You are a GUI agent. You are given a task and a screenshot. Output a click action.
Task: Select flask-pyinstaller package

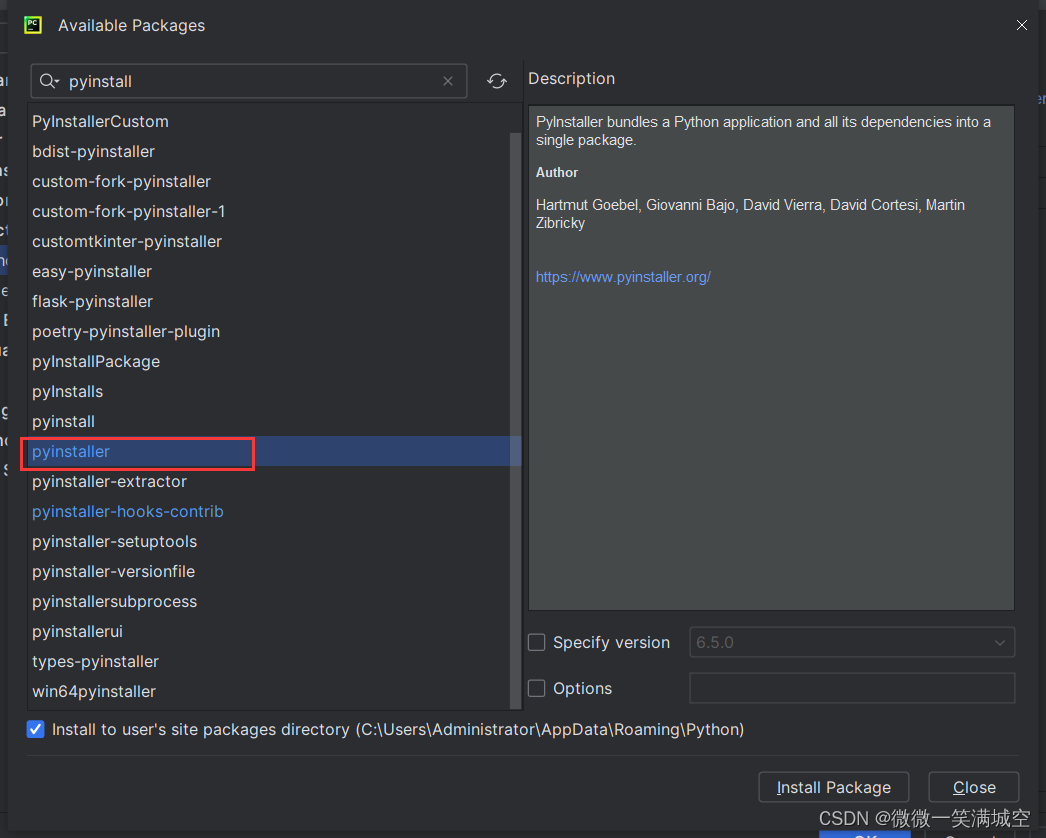tap(274, 302)
